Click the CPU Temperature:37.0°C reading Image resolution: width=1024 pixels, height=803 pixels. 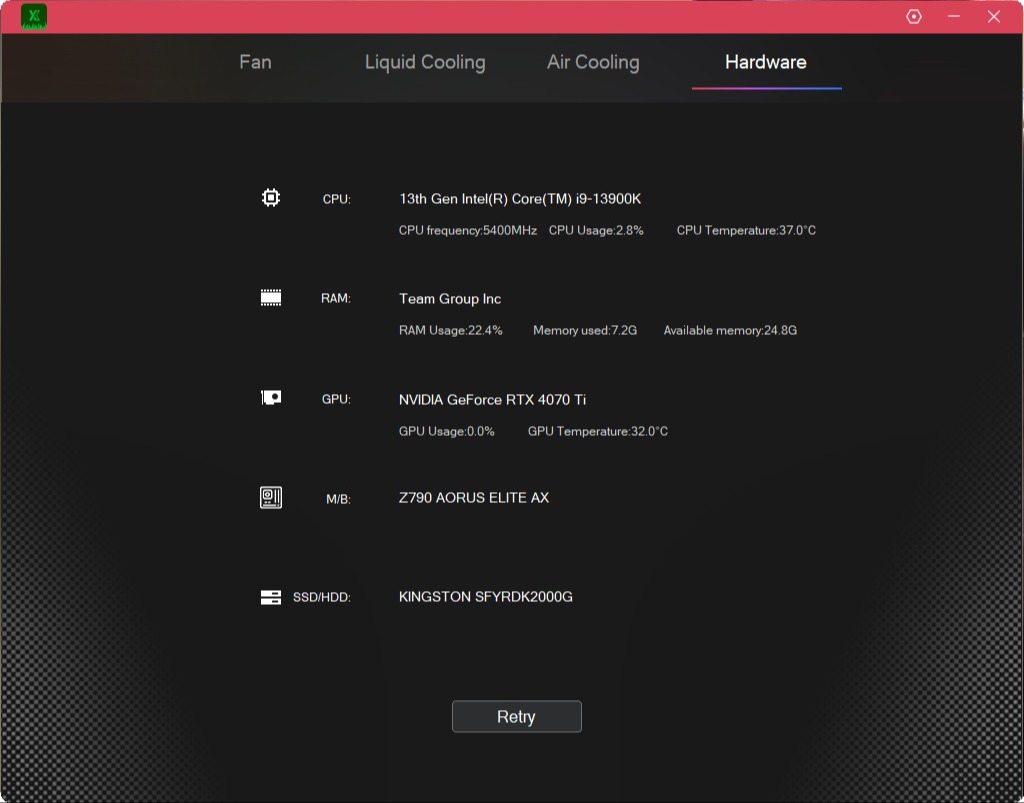point(746,230)
